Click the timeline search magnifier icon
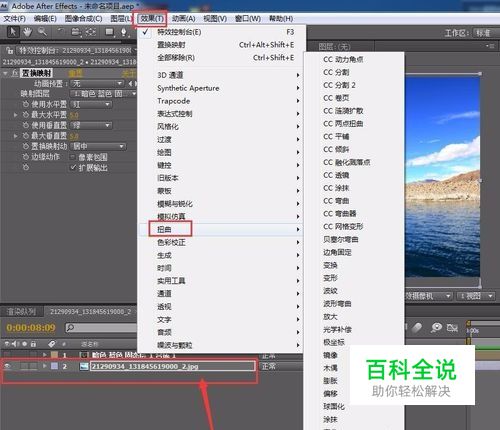This screenshot has width=500, height=430. click(70, 328)
